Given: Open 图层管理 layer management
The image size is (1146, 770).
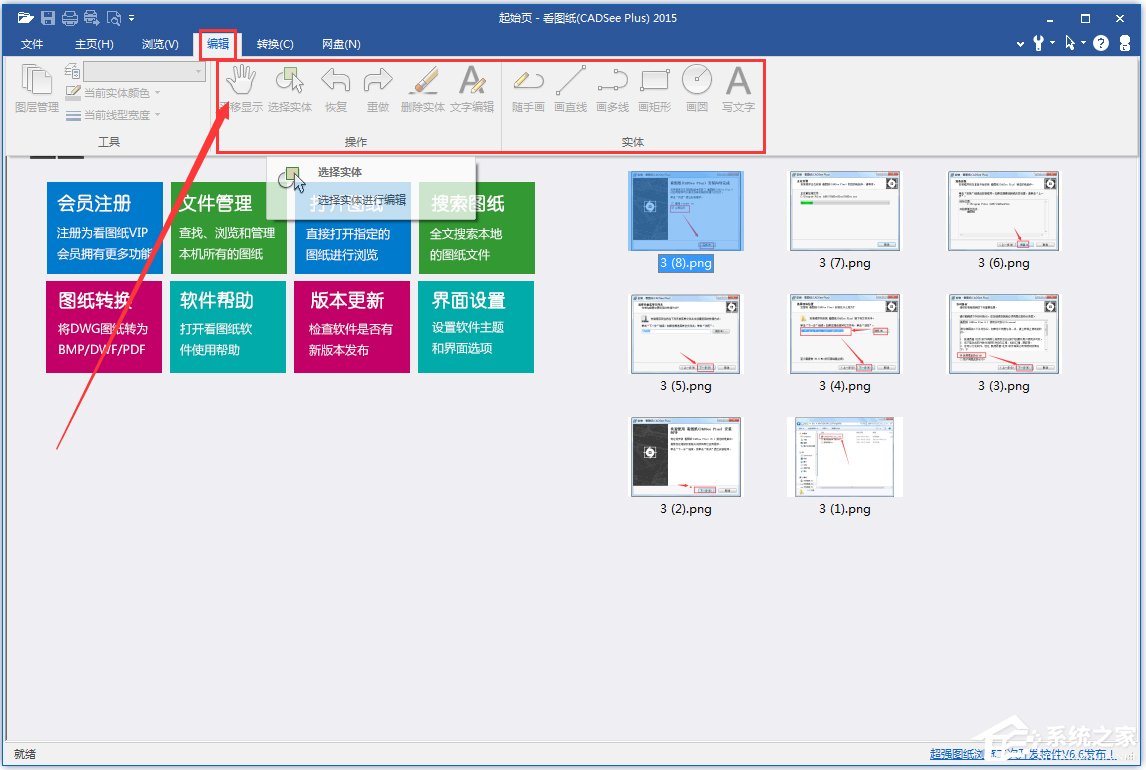Looking at the screenshot, I should coord(37,88).
